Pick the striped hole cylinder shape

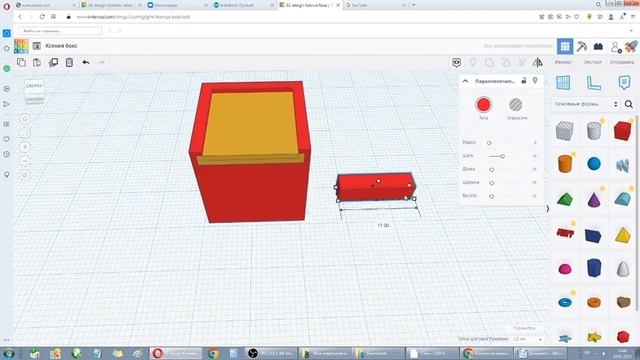pyautogui.click(x=594, y=131)
